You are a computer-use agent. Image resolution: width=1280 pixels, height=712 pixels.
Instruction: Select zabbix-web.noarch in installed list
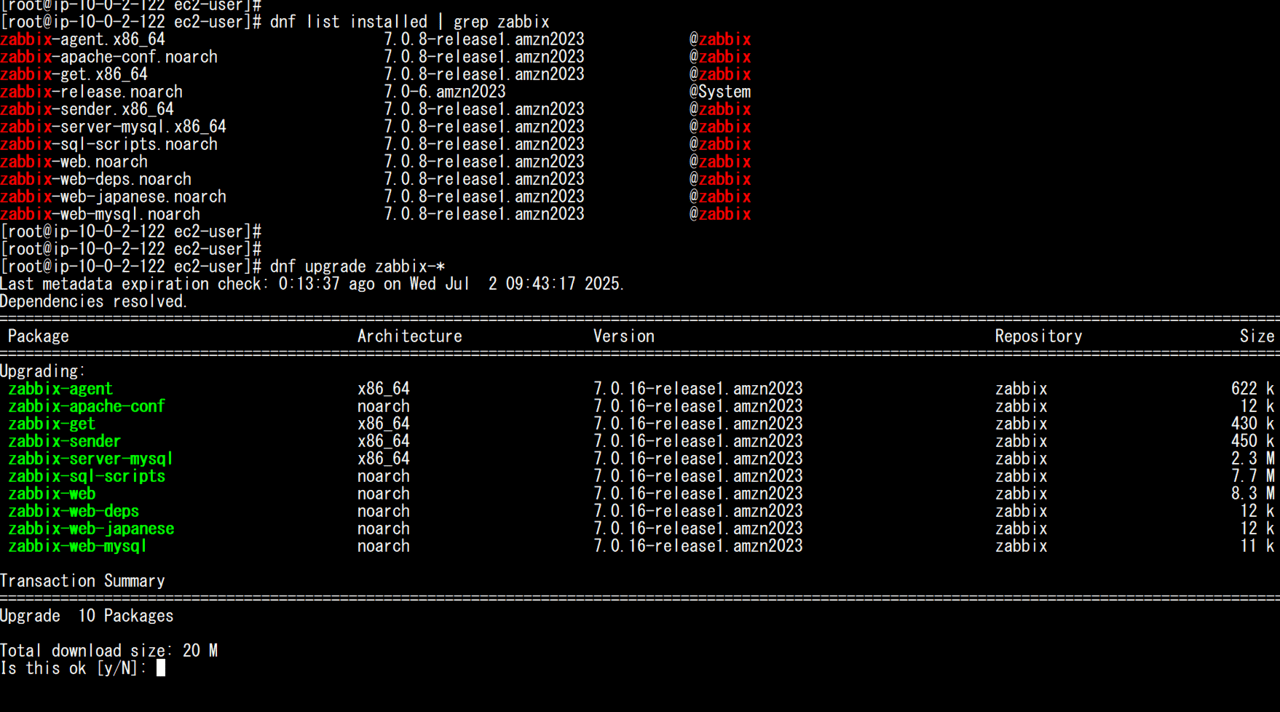[x=74, y=161]
